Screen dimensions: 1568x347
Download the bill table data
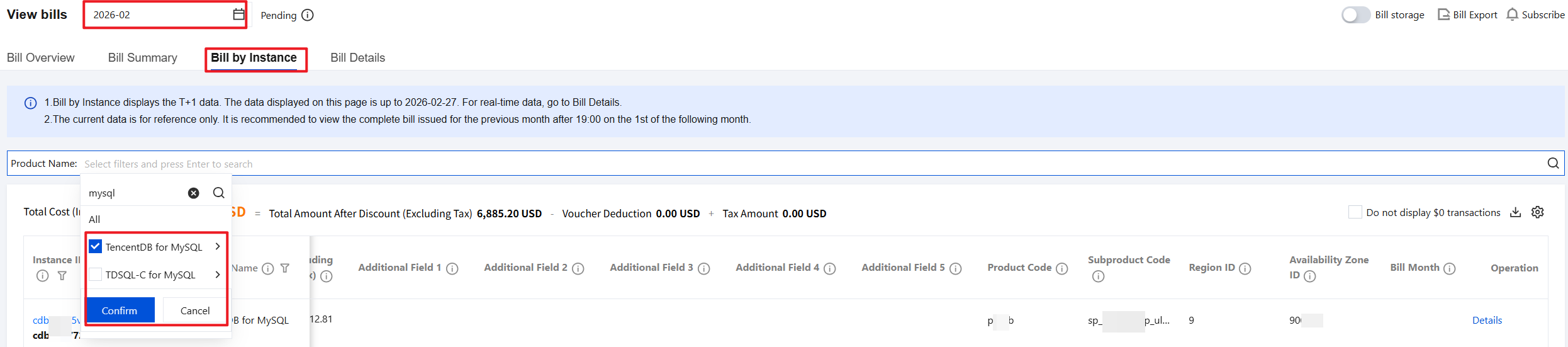1516,213
